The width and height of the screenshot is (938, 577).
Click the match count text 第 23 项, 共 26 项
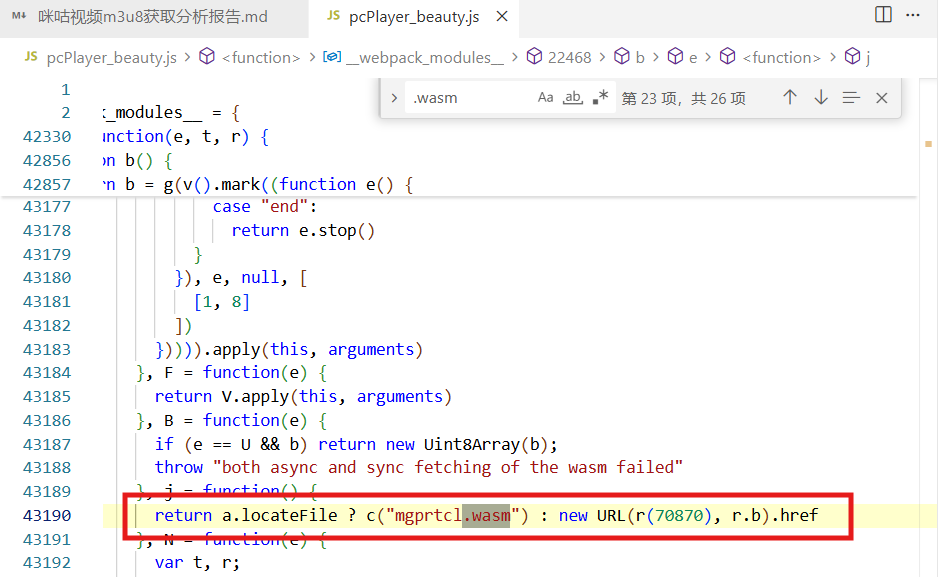(x=683, y=98)
